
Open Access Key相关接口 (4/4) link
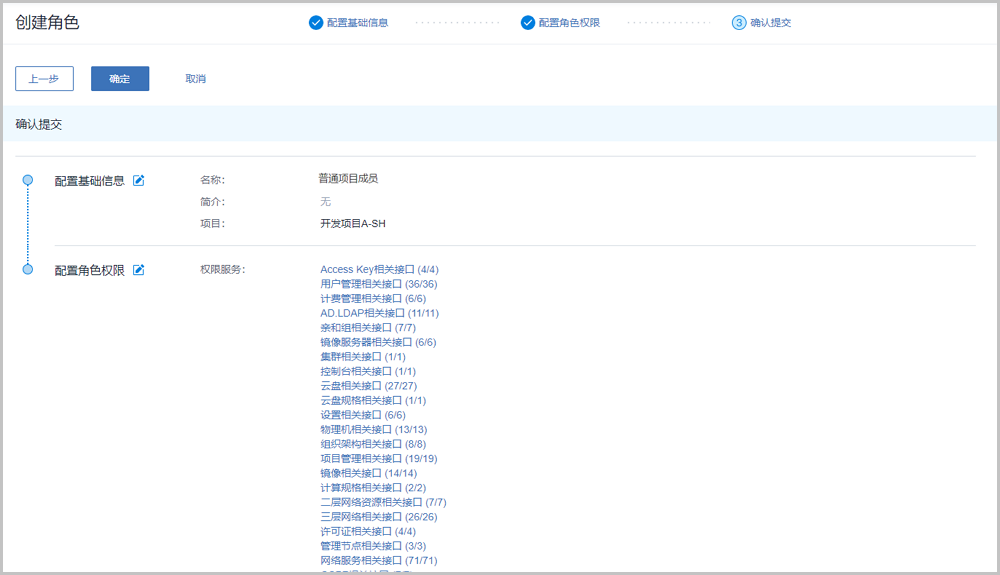tap(379, 269)
